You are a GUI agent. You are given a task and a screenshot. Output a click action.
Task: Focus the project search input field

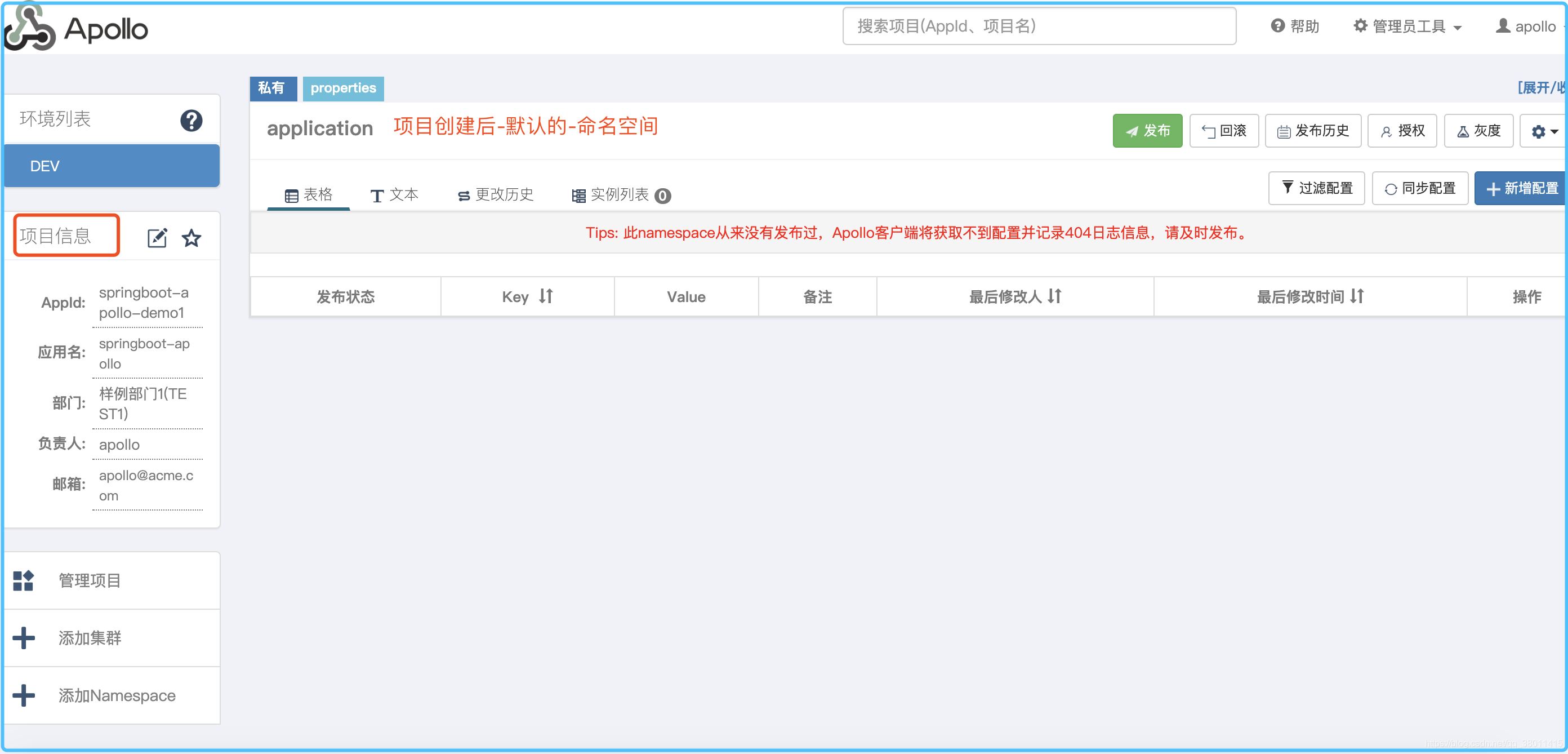point(1039,26)
